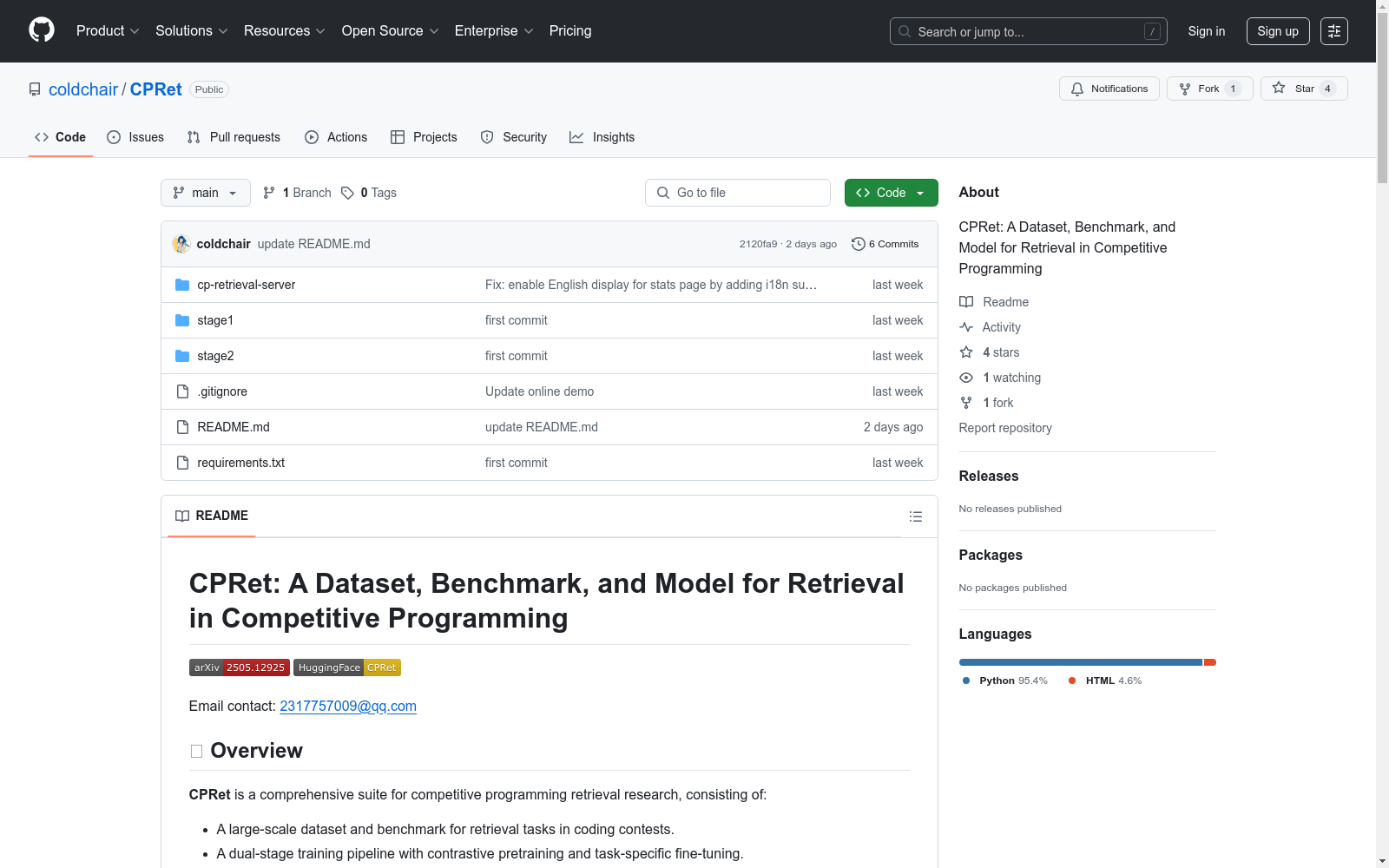Viewport: 1389px width, 868px height.
Task: Expand the Resources menu
Action: pos(285,30)
